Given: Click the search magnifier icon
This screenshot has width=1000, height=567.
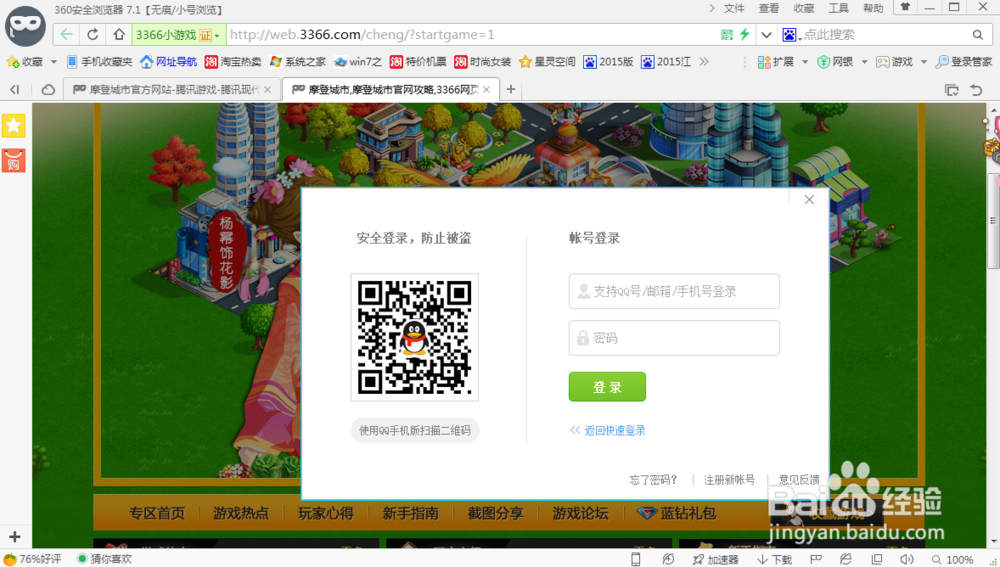Looking at the screenshot, I should (x=978, y=34).
